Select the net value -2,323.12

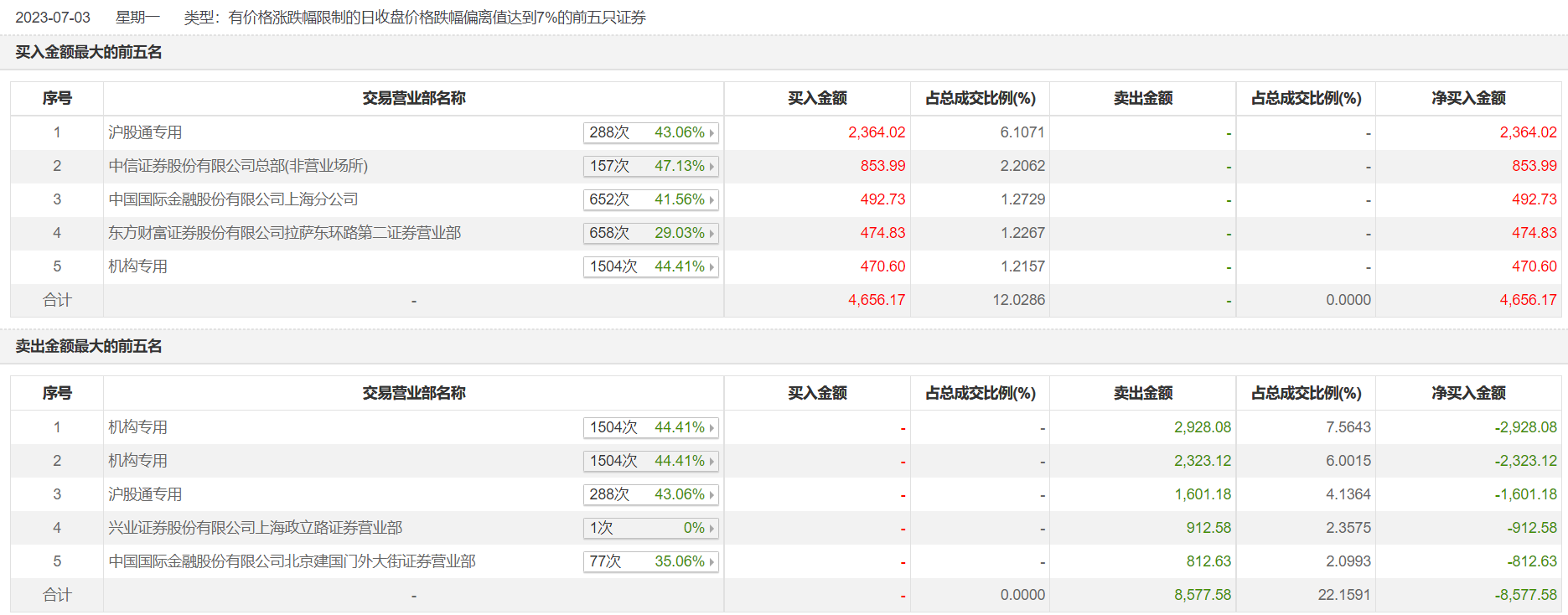click(x=1526, y=461)
